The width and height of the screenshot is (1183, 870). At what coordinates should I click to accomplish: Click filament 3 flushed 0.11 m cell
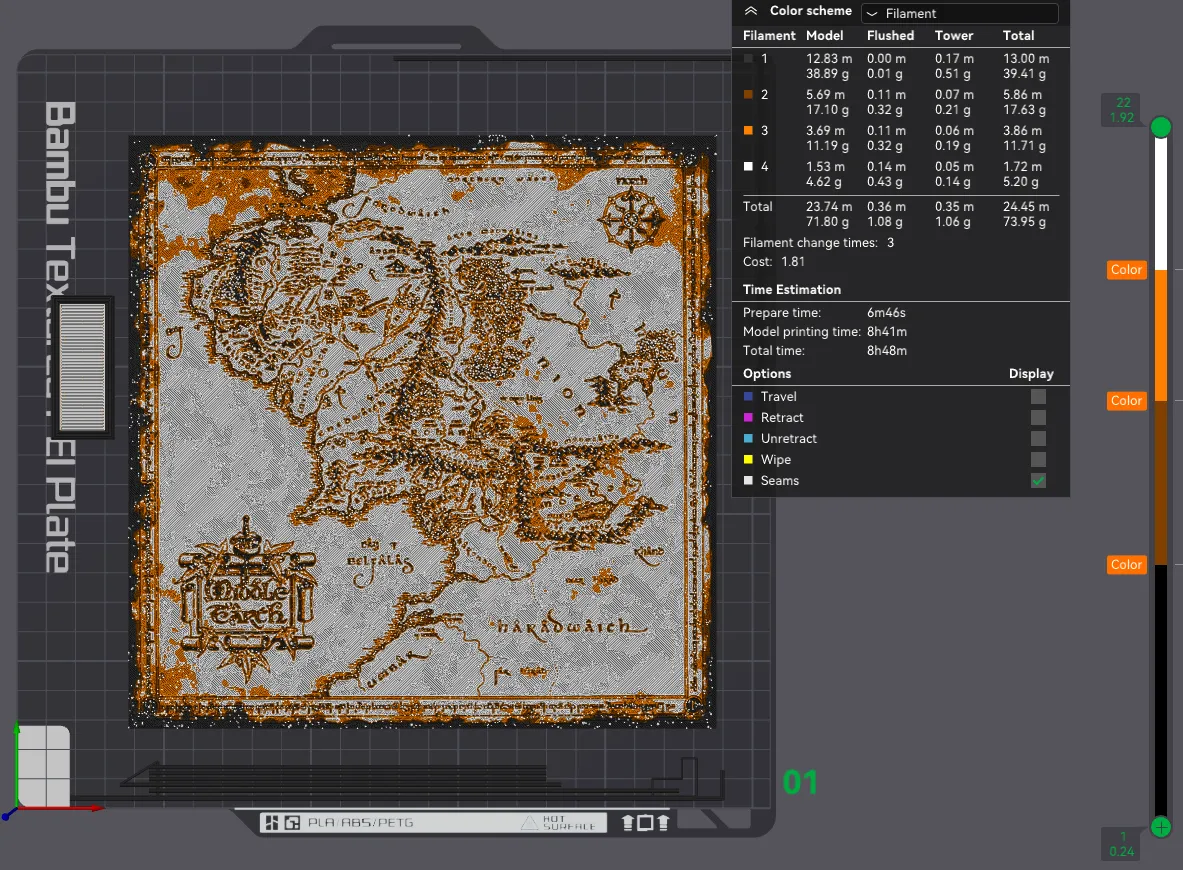[886, 131]
